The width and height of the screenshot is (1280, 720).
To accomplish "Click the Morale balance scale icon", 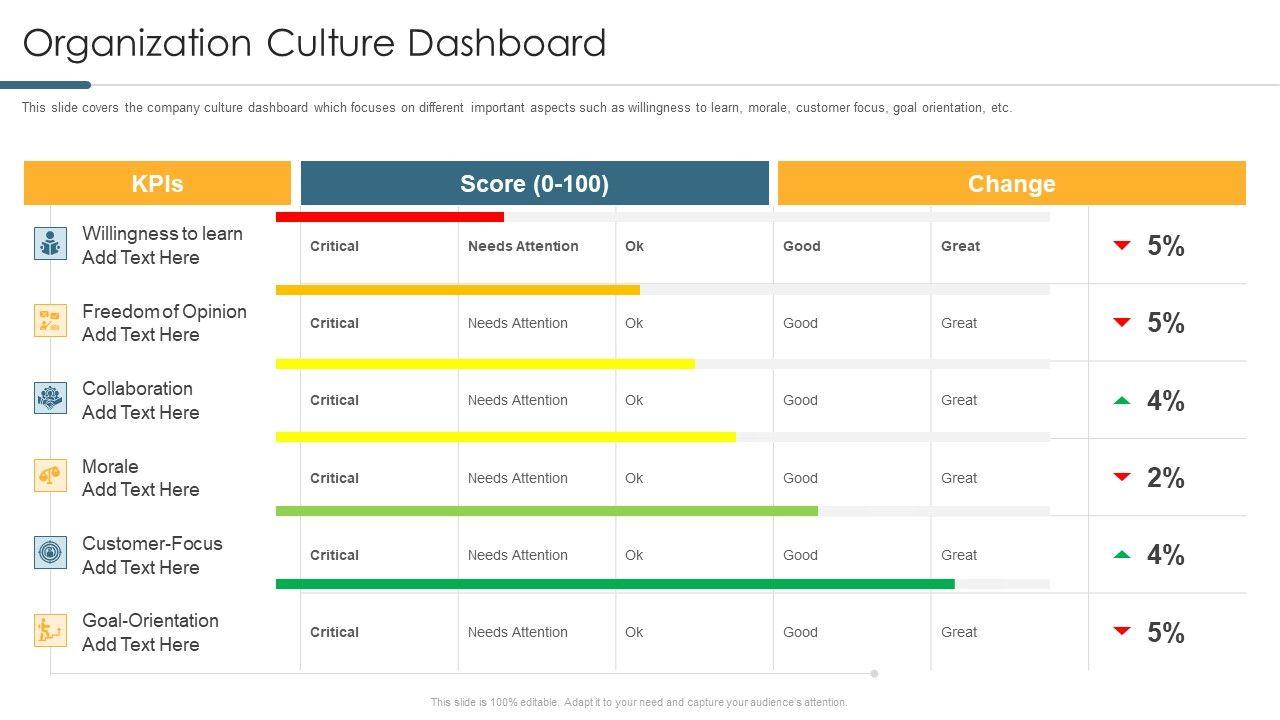I will point(50,476).
